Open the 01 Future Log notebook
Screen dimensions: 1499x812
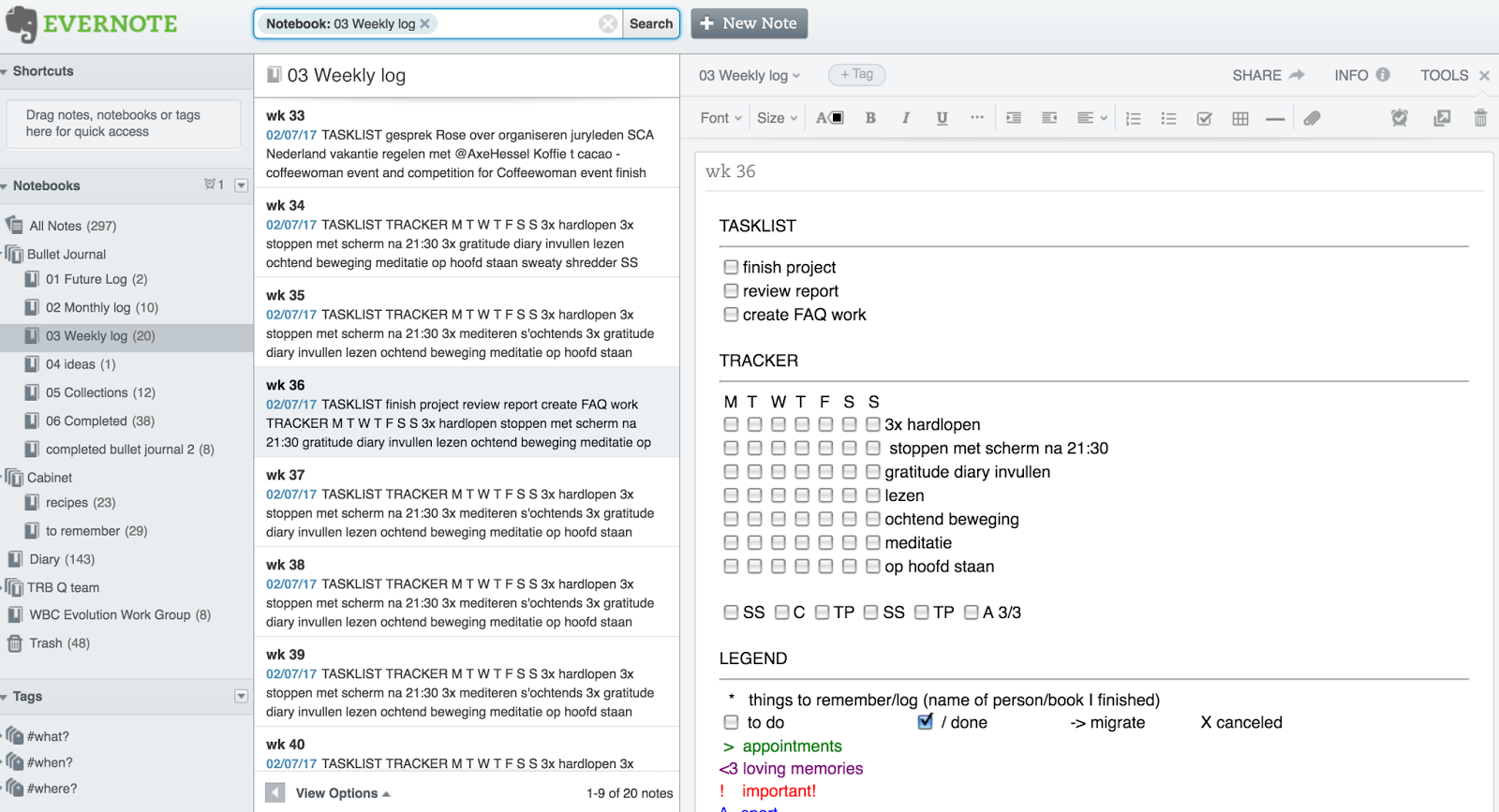click(96, 279)
